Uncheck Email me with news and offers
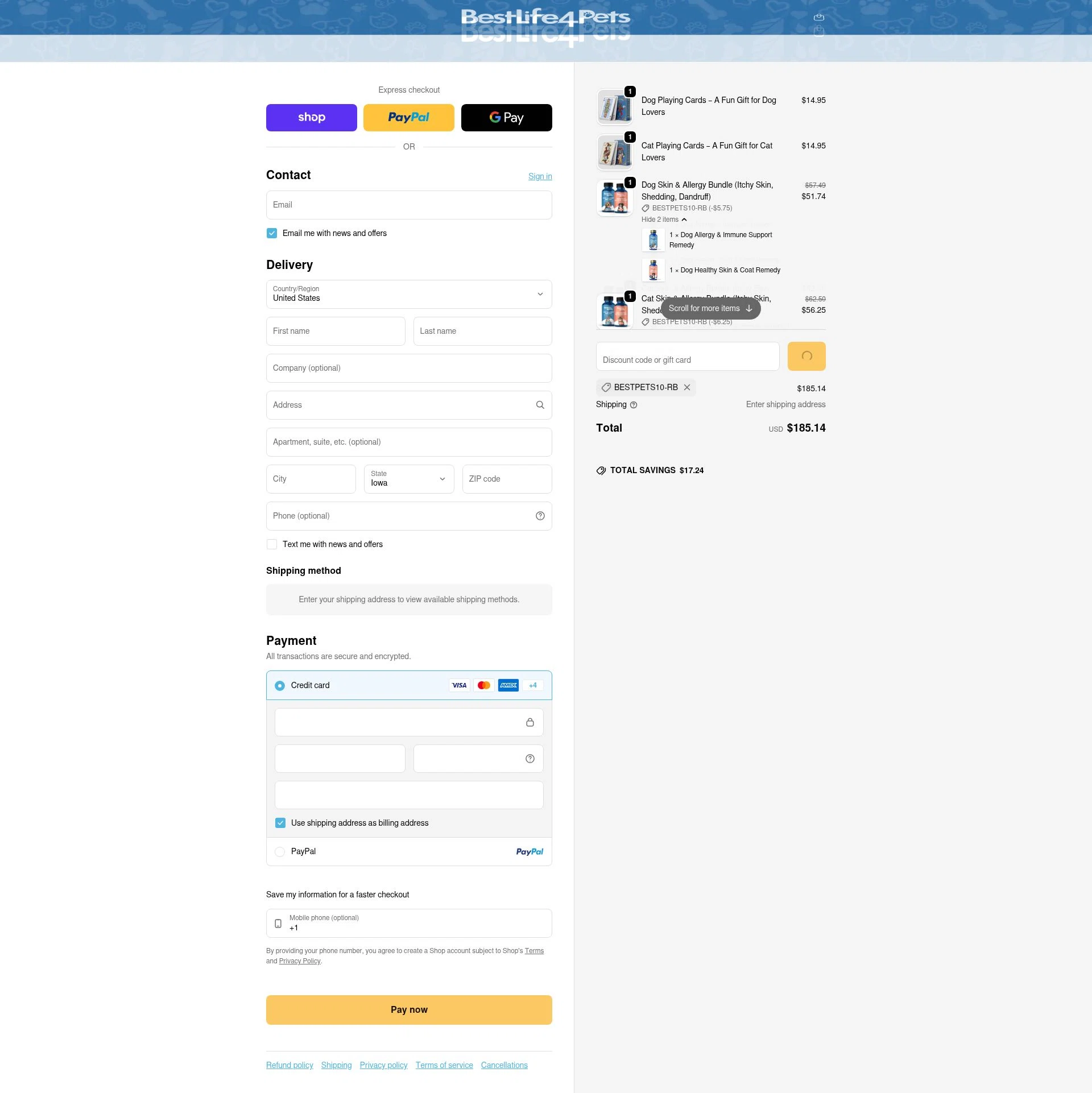The height and width of the screenshot is (1093, 1092). pyautogui.click(x=271, y=233)
